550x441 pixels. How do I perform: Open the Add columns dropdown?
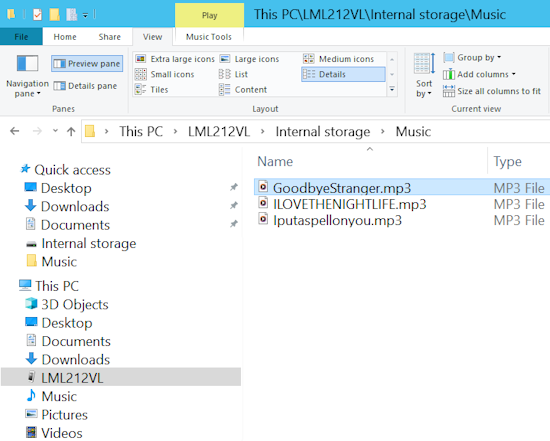[479, 74]
